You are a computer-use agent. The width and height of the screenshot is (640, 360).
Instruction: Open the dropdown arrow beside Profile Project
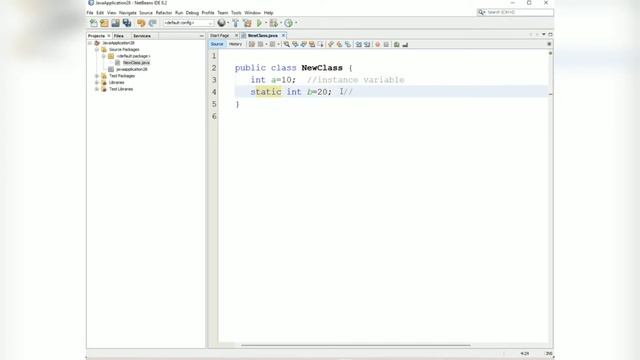296,23
